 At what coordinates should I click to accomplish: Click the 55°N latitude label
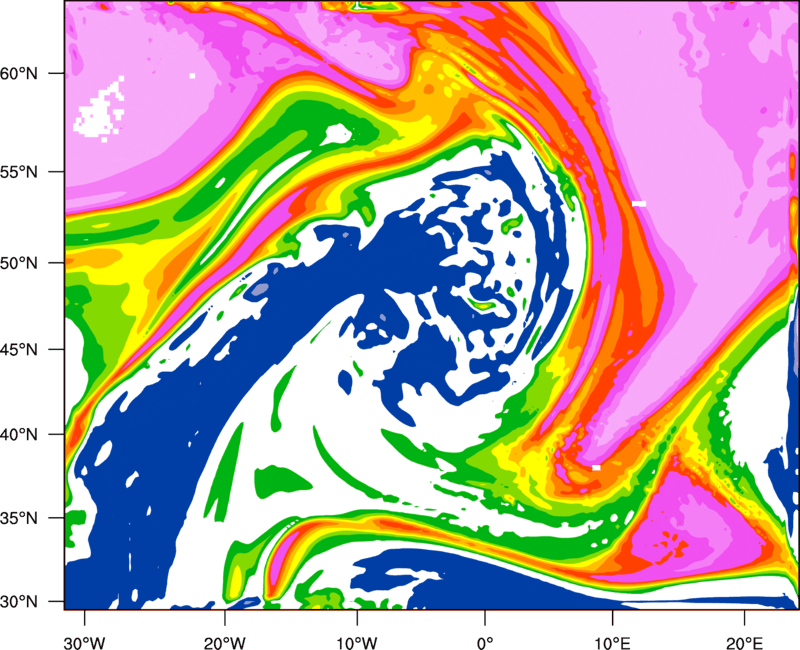point(19,172)
